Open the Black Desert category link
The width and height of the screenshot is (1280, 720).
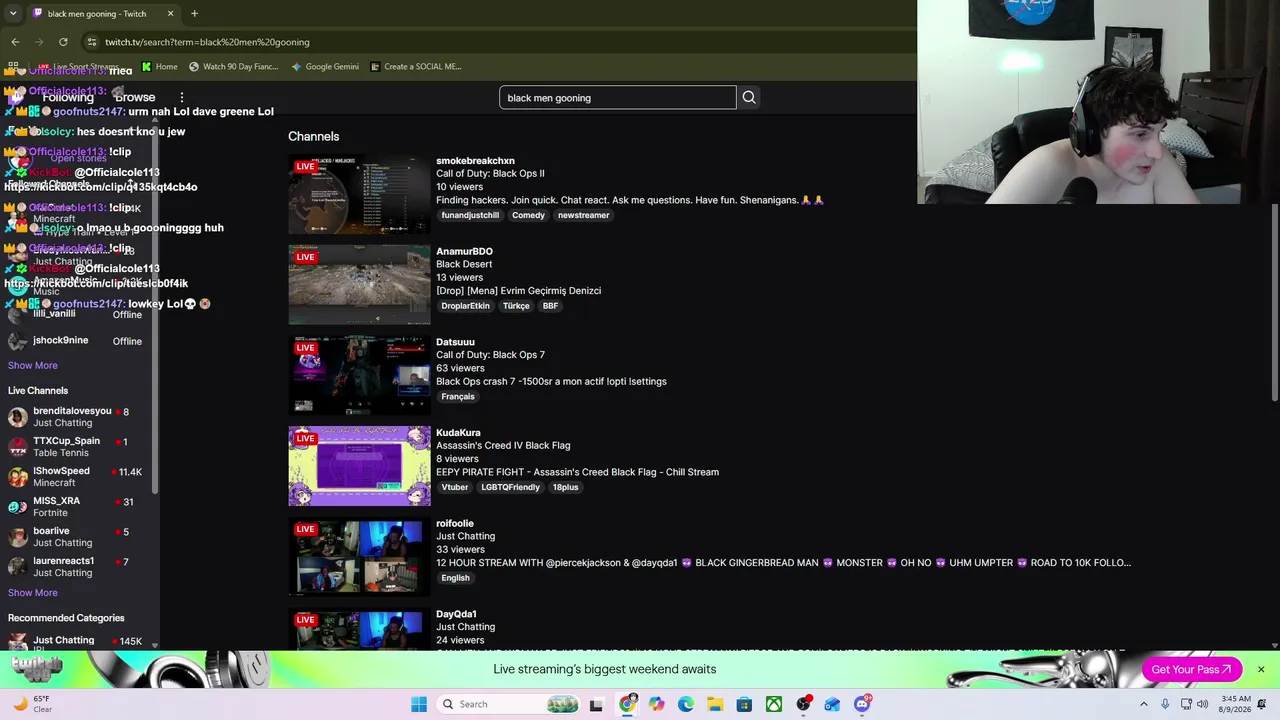464,264
